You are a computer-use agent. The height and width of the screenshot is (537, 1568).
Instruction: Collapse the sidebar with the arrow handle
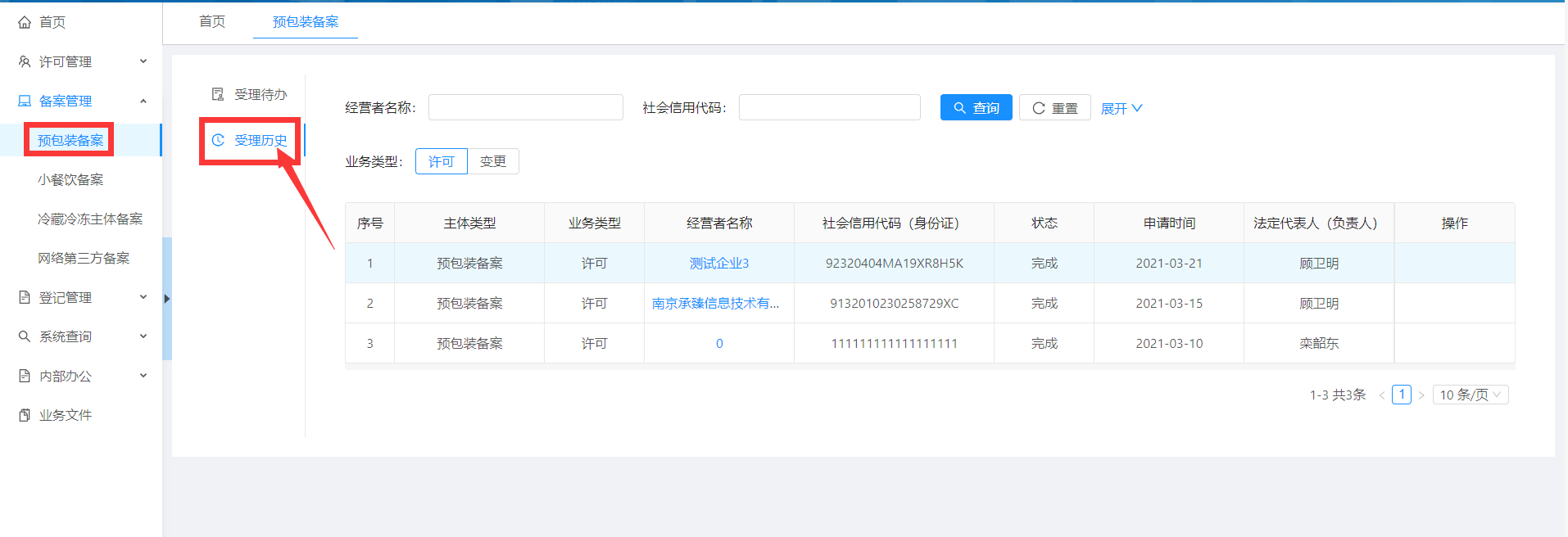(167, 299)
